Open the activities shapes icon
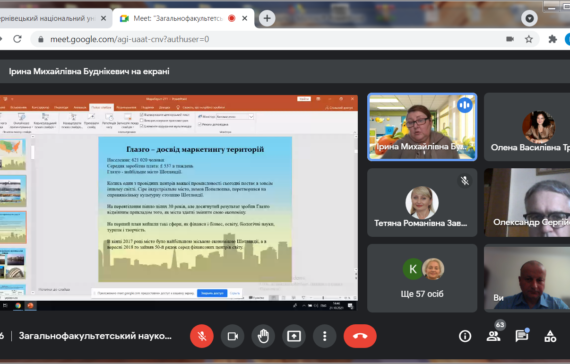 coord(550,336)
